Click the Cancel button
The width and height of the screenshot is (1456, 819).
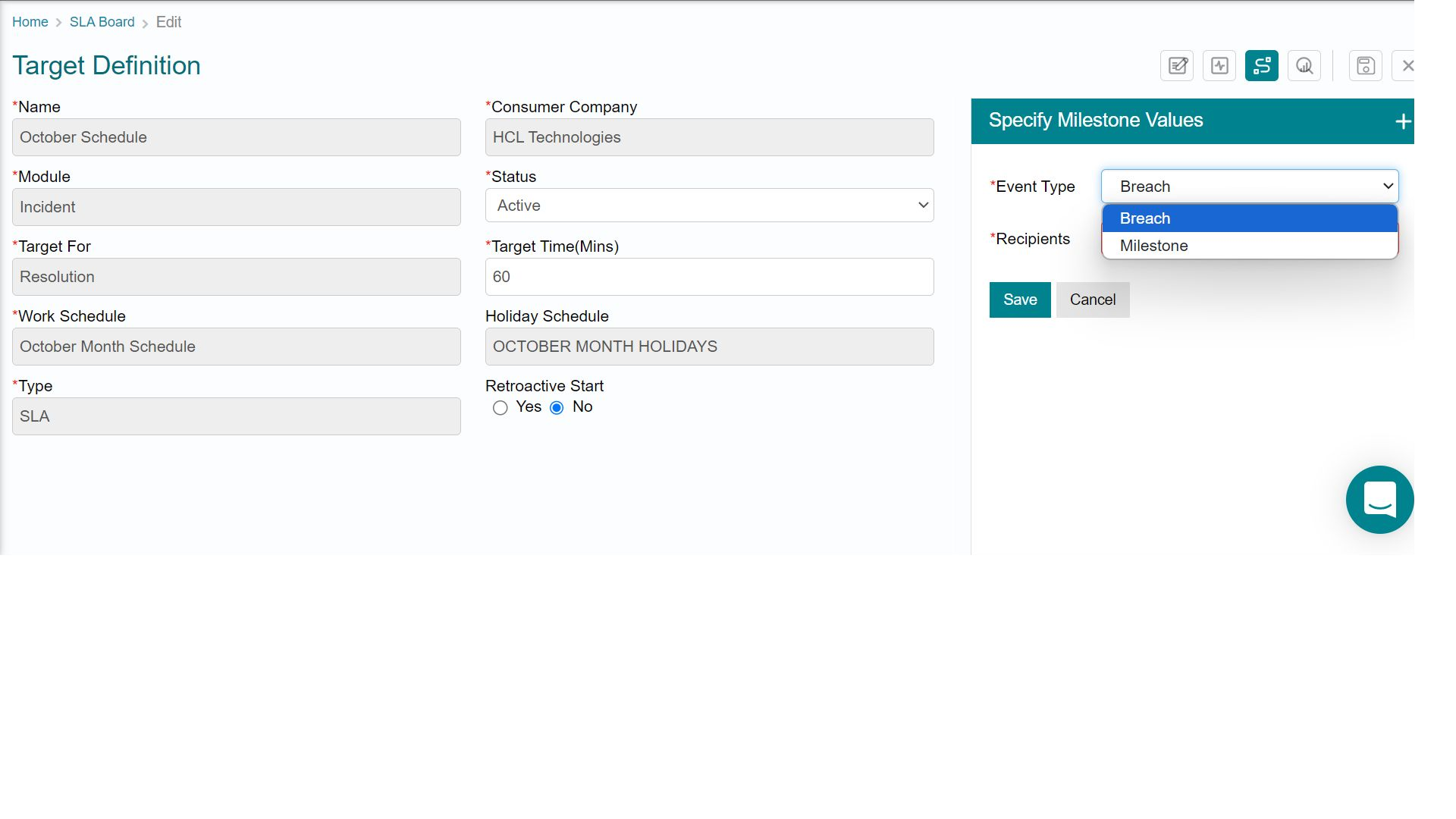(1092, 300)
